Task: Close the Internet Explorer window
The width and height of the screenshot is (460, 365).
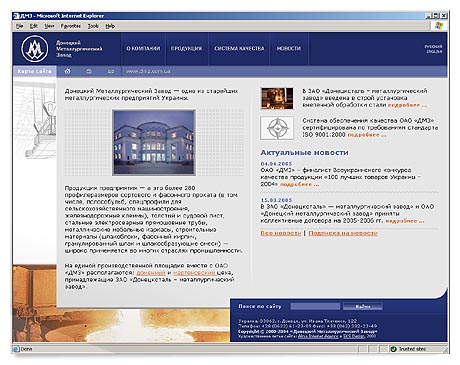Action: tap(444, 16)
